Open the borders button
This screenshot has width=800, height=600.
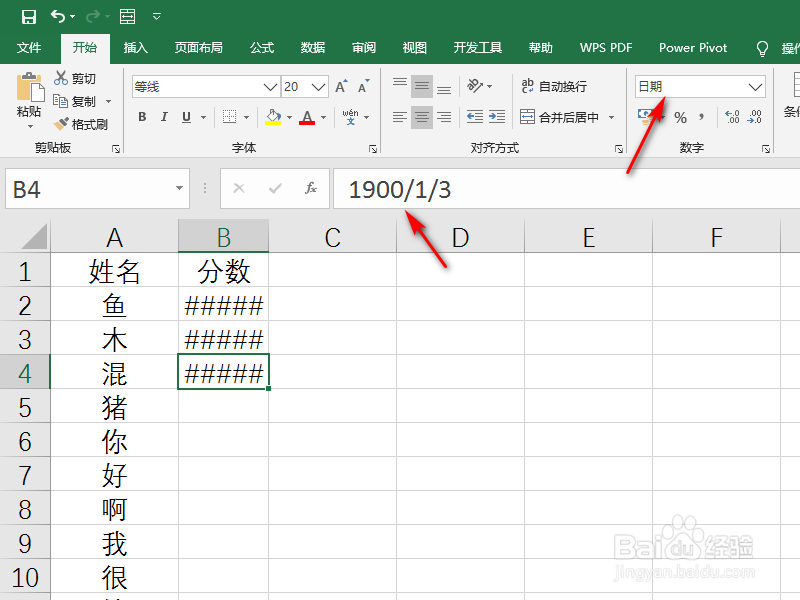point(230,117)
